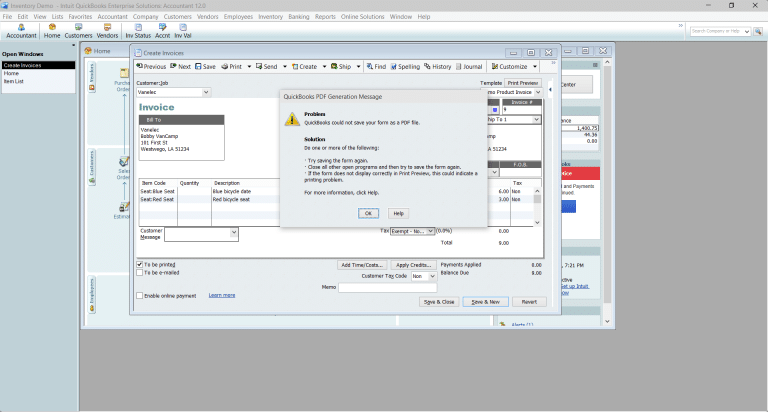Open Template dropdown Product Invoice
This screenshot has height=412, width=768.
click(x=538, y=92)
